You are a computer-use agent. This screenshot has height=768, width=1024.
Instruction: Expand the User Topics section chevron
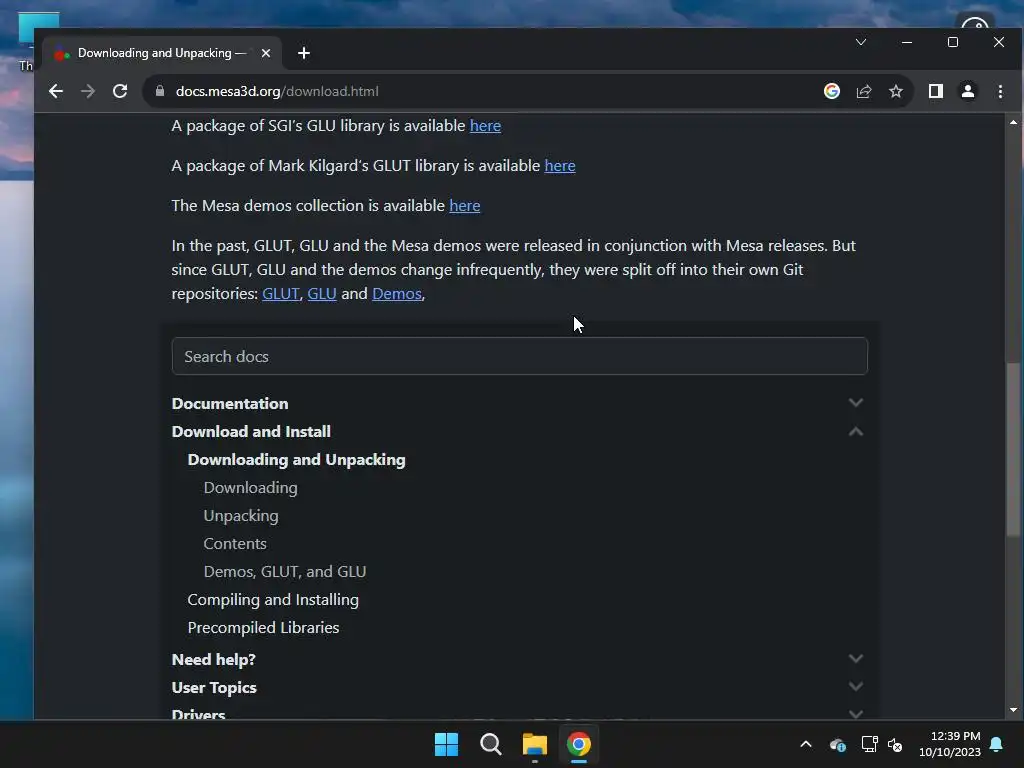point(856,686)
